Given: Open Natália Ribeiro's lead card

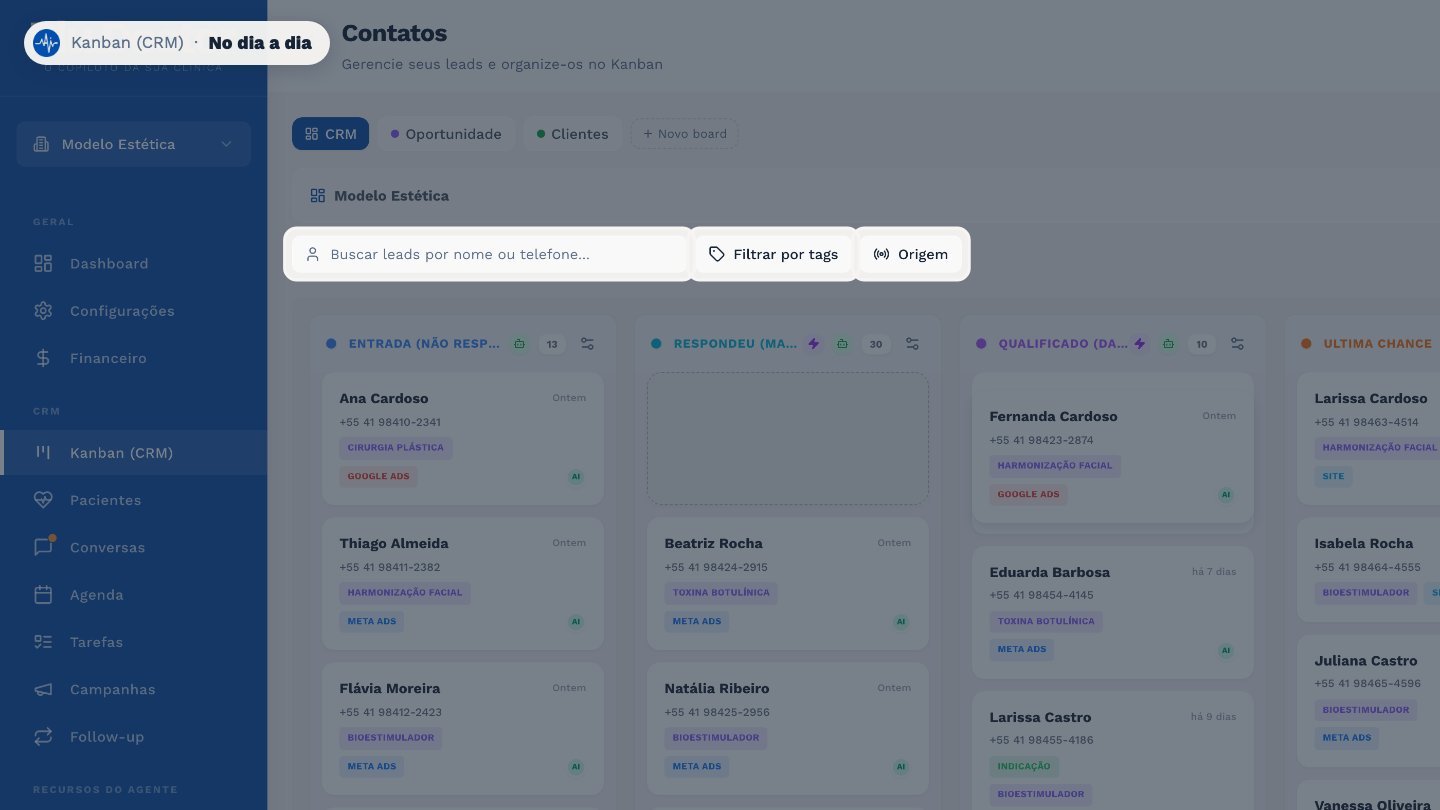Looking at the screenshot, I should 788,729.
